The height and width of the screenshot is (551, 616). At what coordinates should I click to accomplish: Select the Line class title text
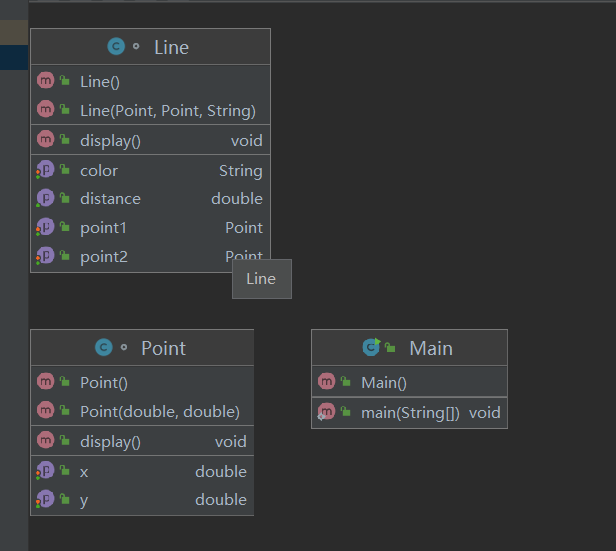click(x=171, y=47)
